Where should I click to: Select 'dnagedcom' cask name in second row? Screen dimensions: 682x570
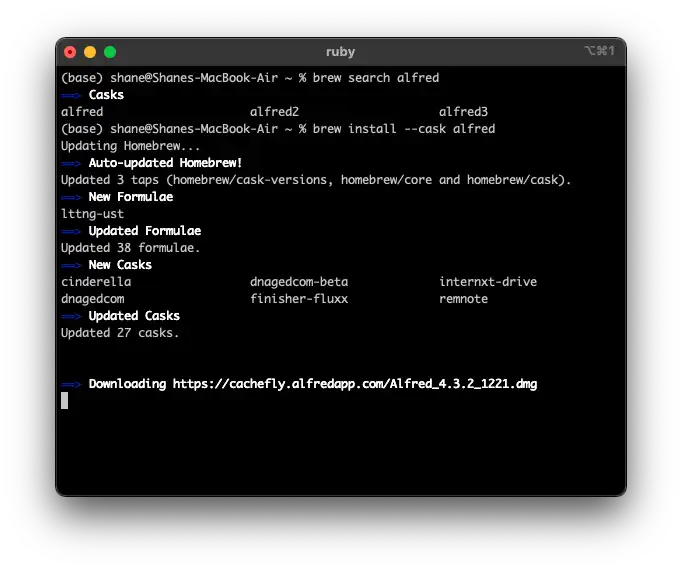click(x=93, y=299)
